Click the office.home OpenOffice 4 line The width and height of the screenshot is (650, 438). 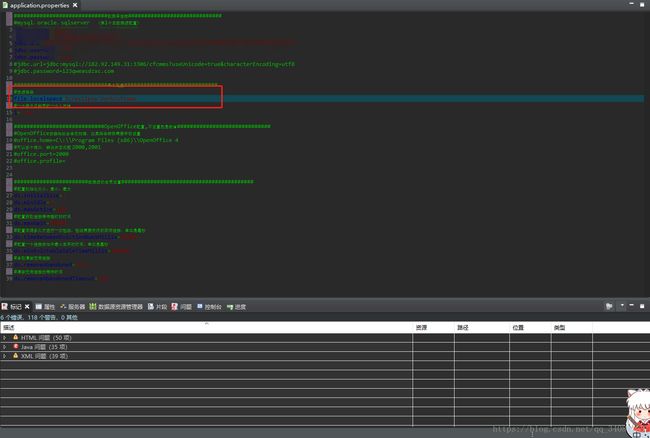coord(96,140)
